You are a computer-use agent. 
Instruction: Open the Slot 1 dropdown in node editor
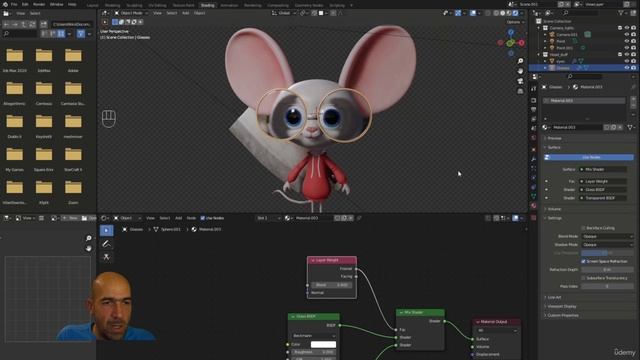coord(269,218)
